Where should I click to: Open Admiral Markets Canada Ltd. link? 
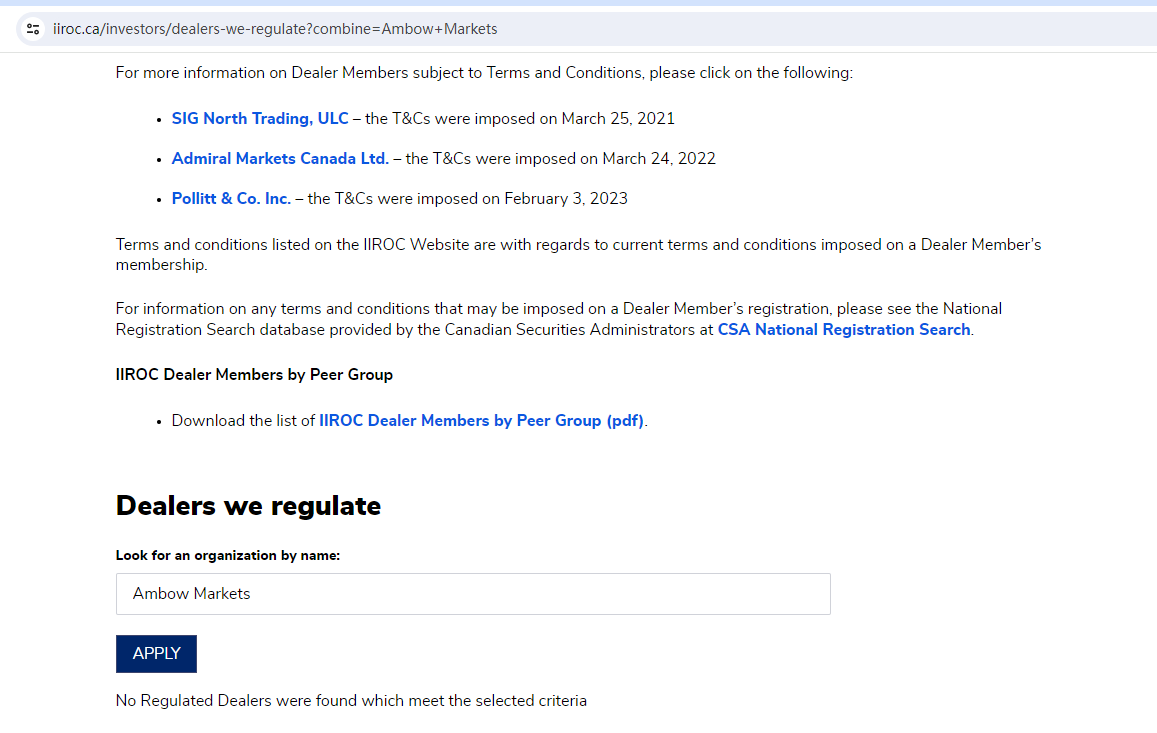coord(280,159)
